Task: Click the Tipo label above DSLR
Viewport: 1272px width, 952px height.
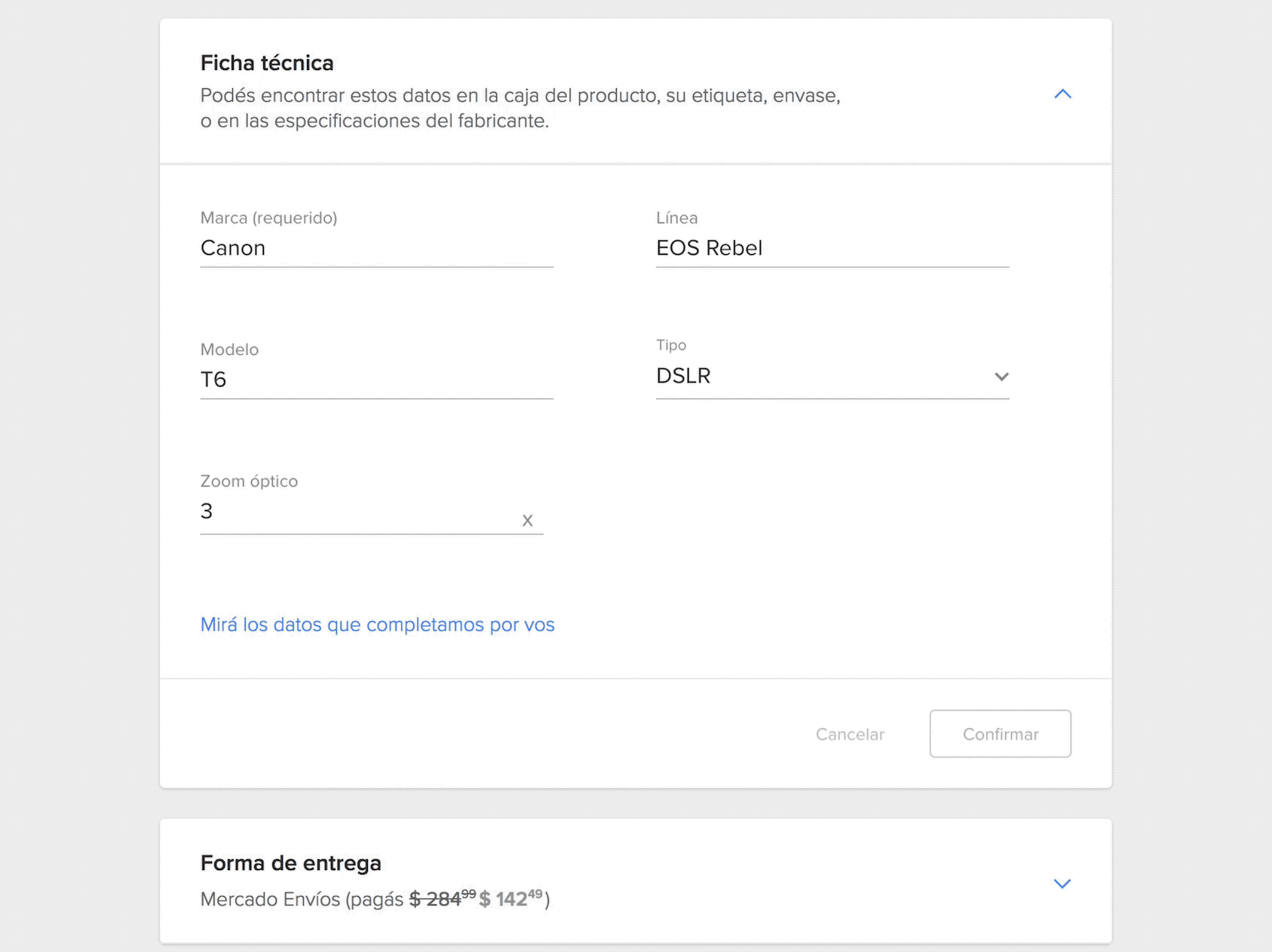Action: tap(671, 345)
